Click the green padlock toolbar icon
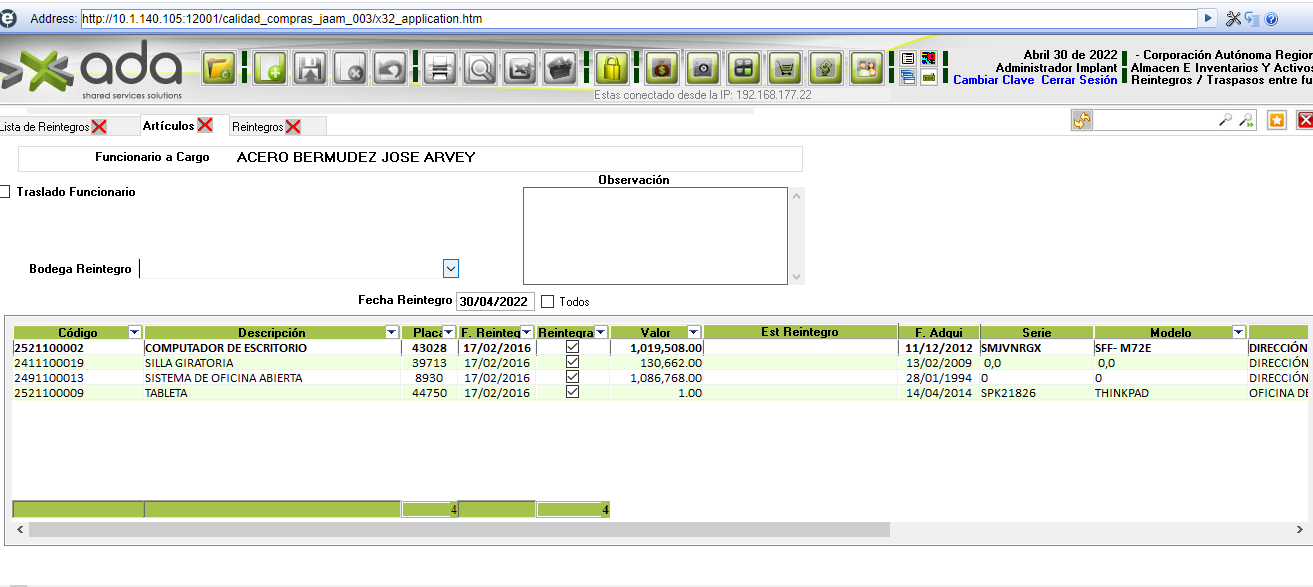 point(611,69)
